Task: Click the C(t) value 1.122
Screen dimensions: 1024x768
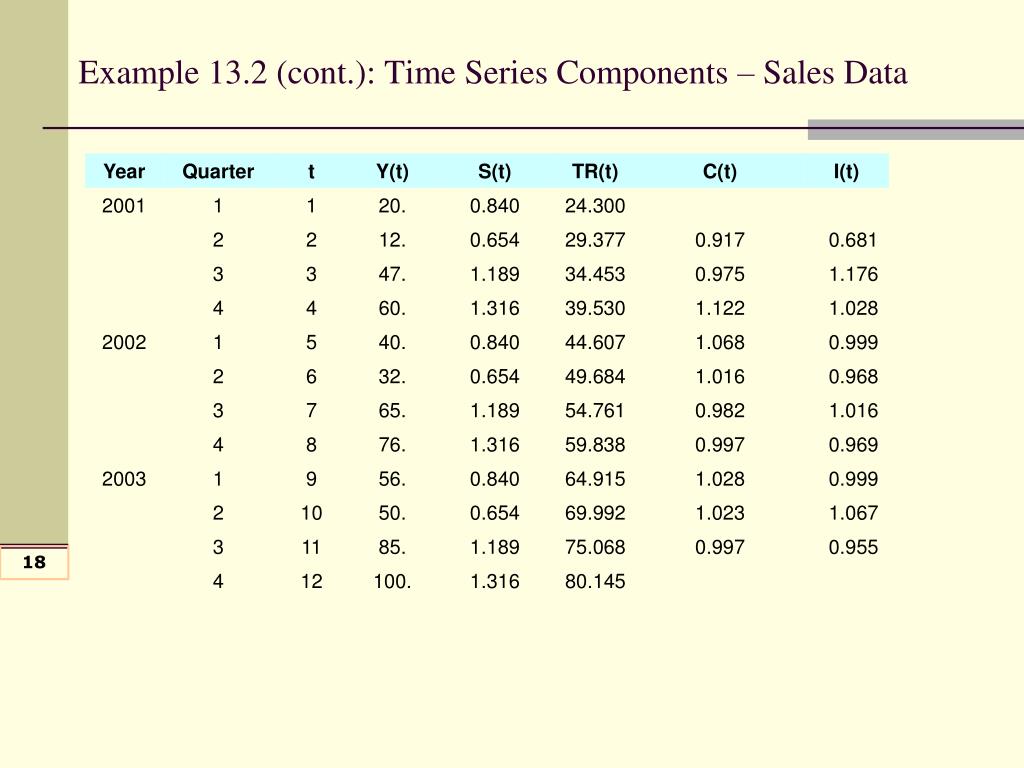Action: point(720,308)
